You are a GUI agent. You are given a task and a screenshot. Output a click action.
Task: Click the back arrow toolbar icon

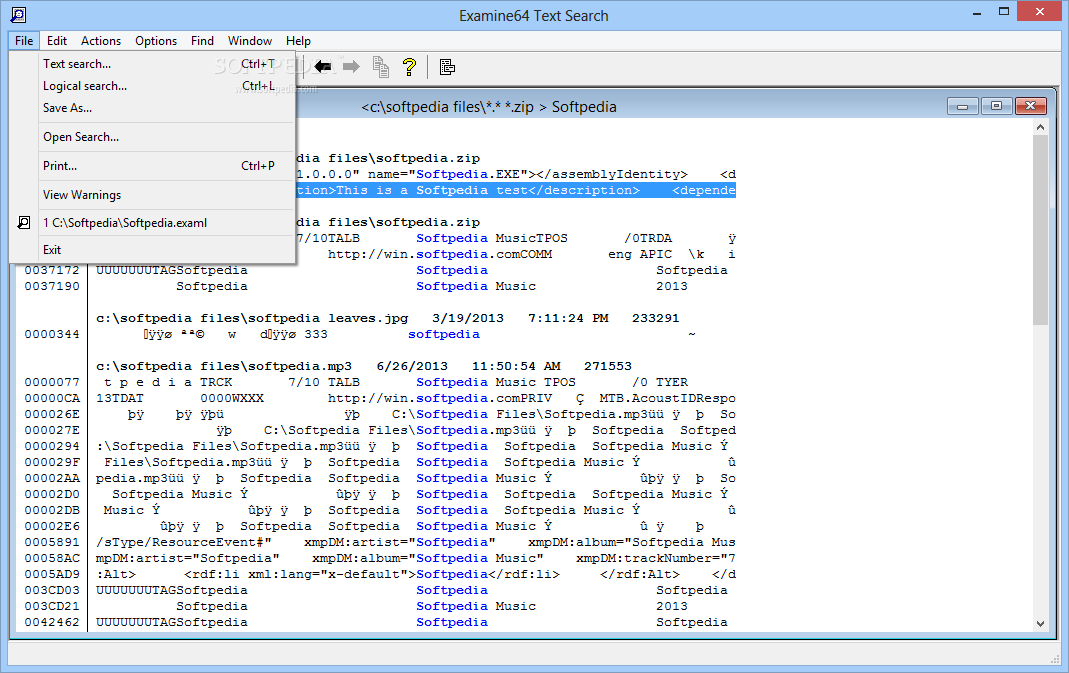(322, 67)
